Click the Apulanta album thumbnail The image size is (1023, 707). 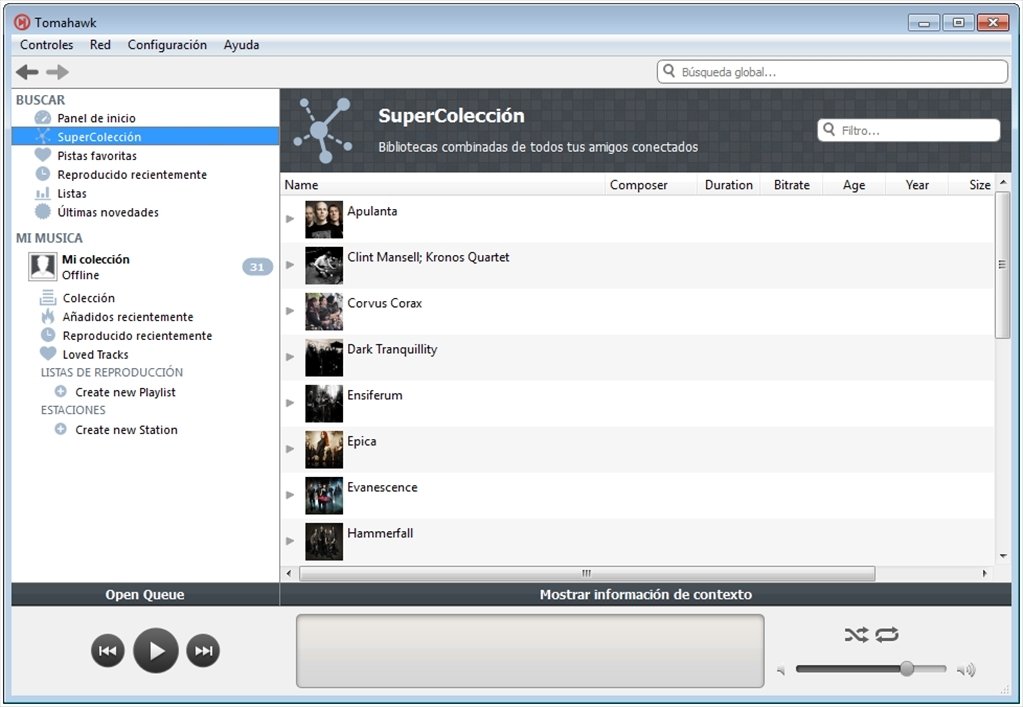(324, 219)
